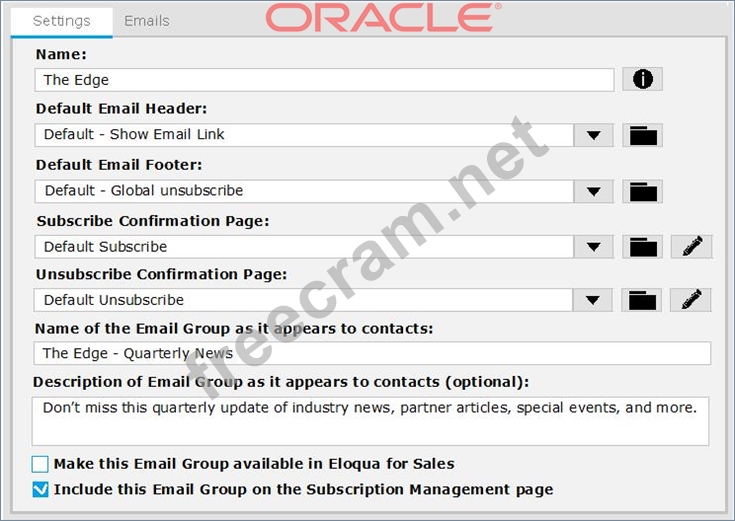
Task: Click the Default - Show Email Link box
Action: point(304,135)
